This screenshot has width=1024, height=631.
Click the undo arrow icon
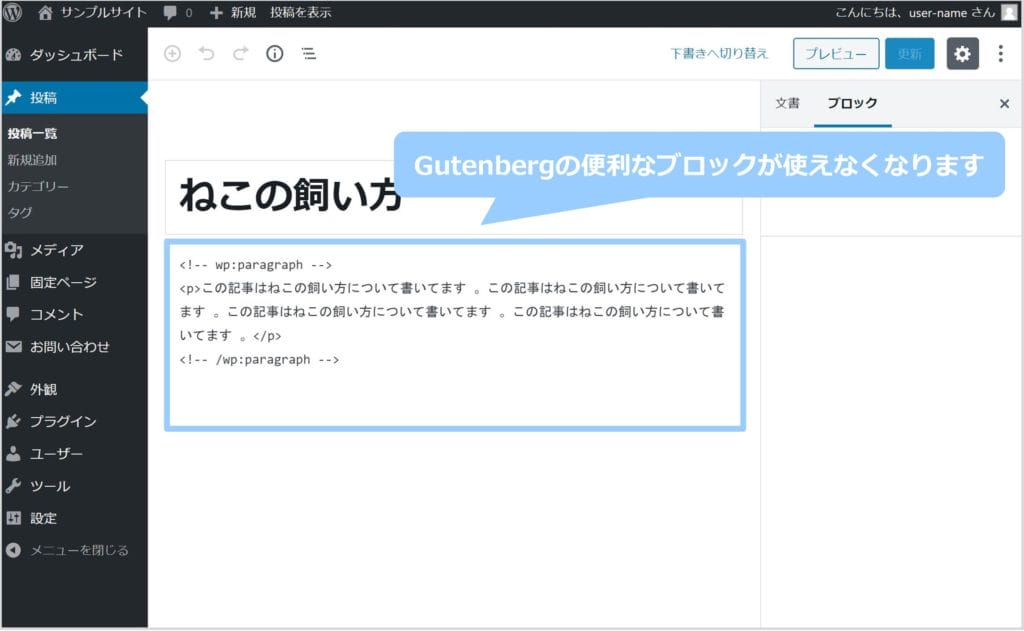click(x=206, y=54)
